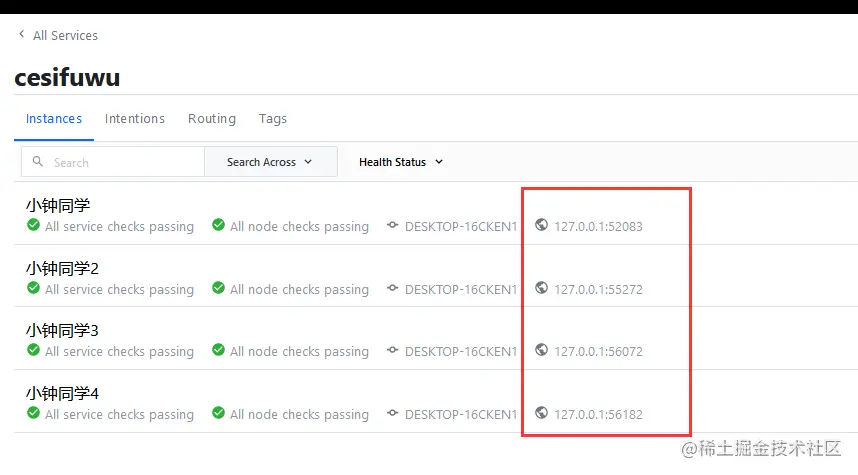Image resolution: width=858 pixels, height=475 pixels.
Task: Open instance 小钟同学2
Action: (x=62, y=269)
